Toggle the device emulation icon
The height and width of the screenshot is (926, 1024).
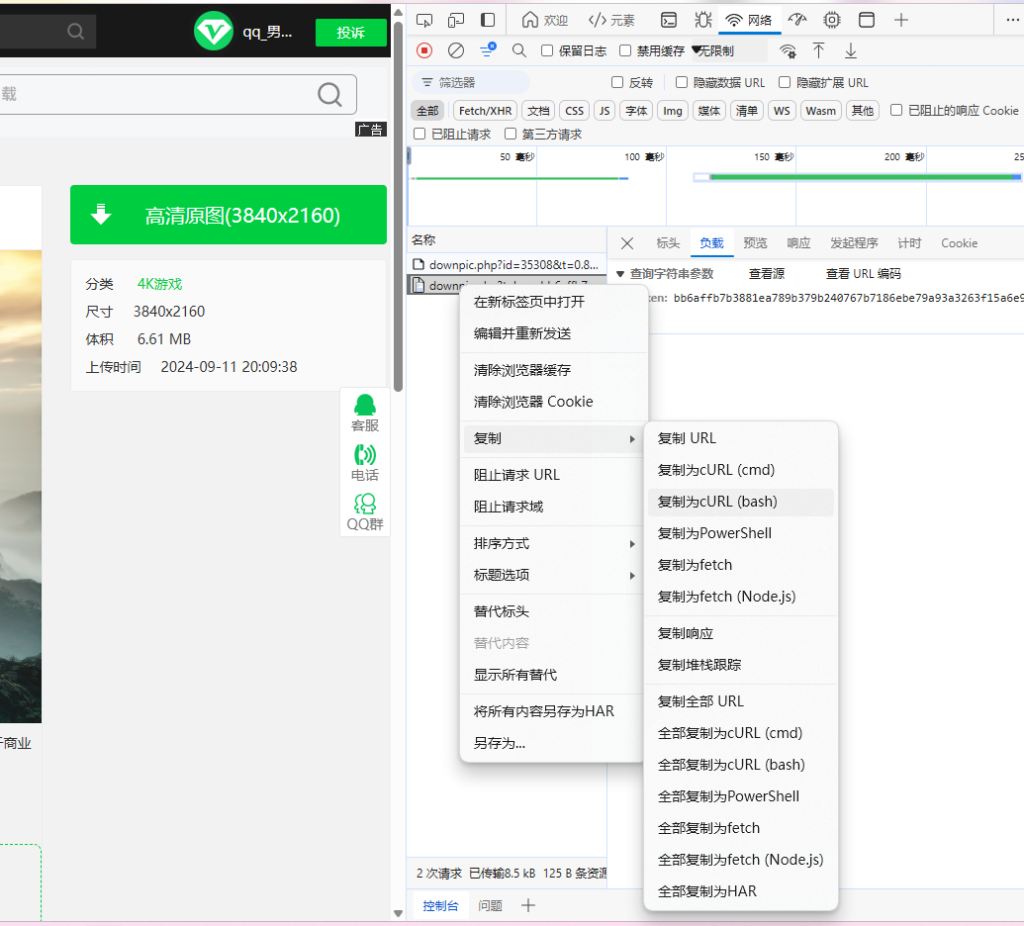[x=455, y=19]
